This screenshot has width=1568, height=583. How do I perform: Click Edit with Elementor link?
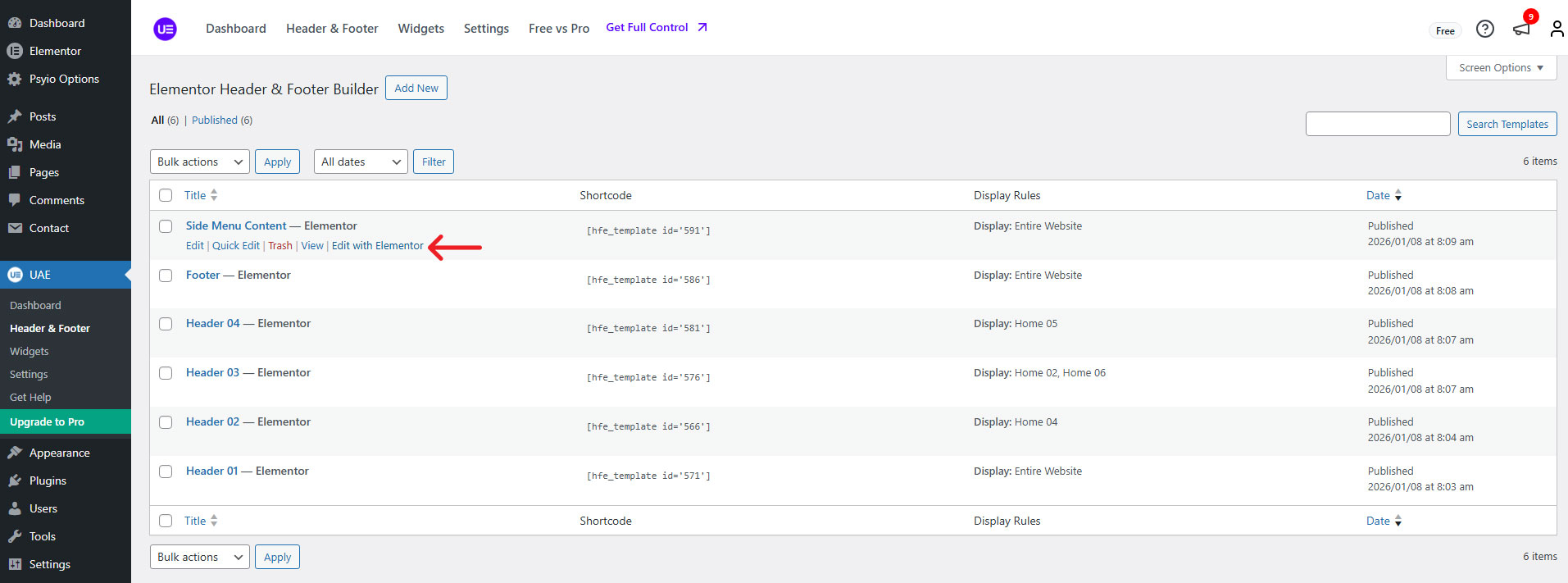pyautogui.click(x=377, y=246)
